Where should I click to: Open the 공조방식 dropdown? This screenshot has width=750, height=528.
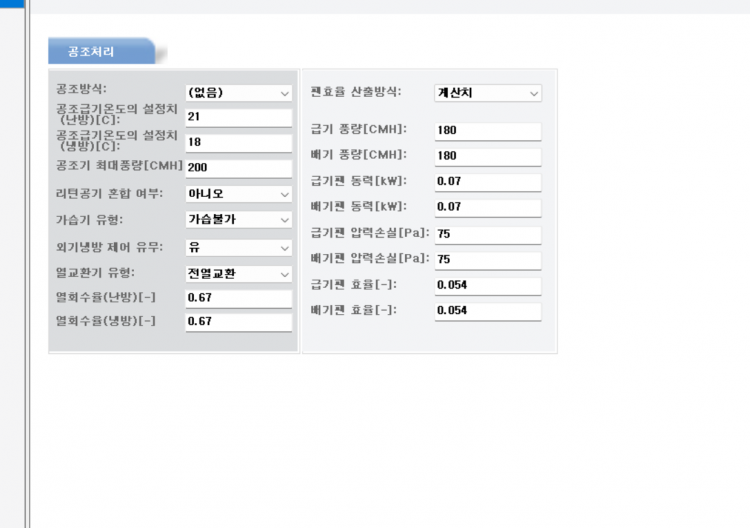click(238, 93)
